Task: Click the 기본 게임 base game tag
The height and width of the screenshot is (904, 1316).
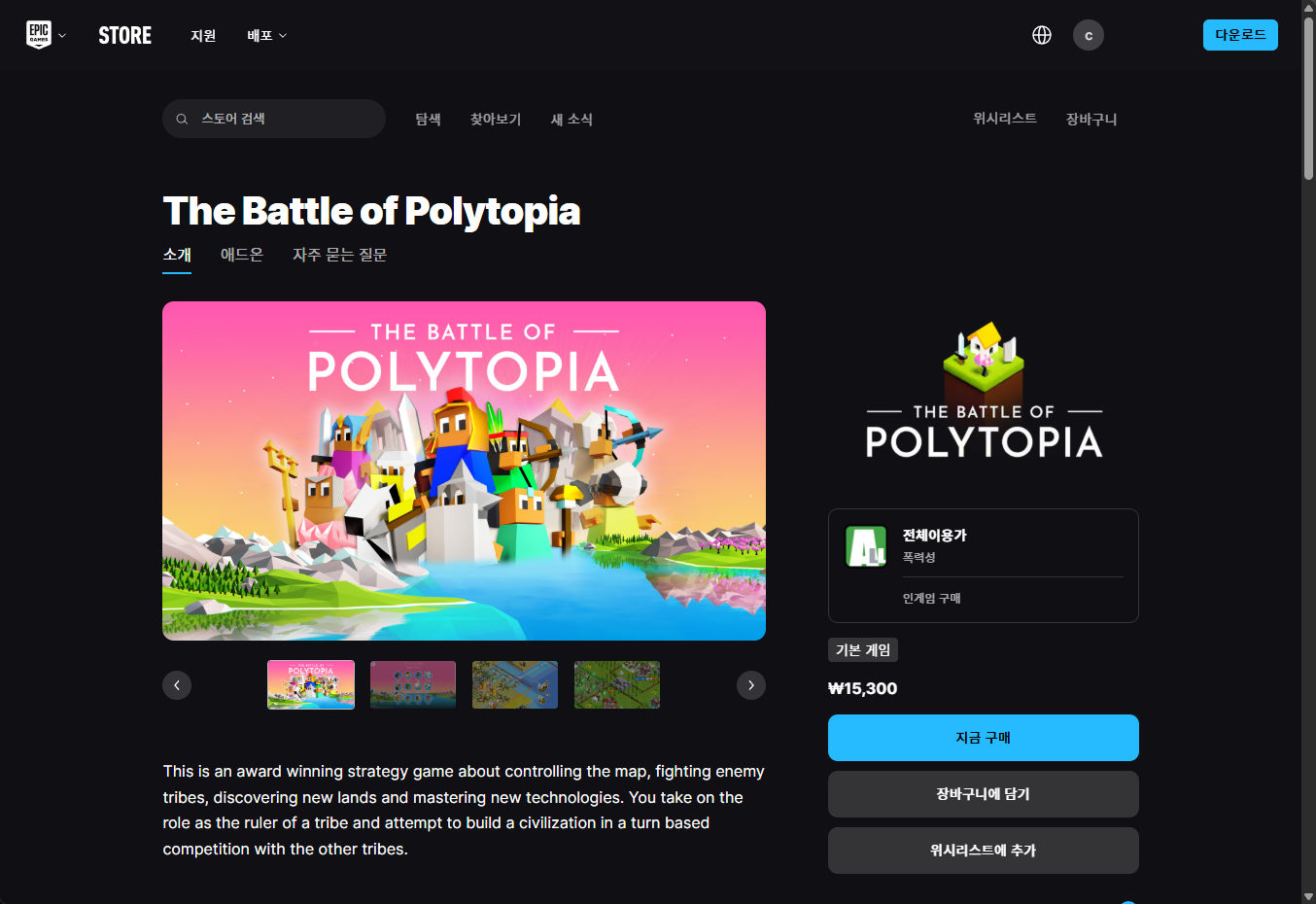Action: [x=863, y=650]
